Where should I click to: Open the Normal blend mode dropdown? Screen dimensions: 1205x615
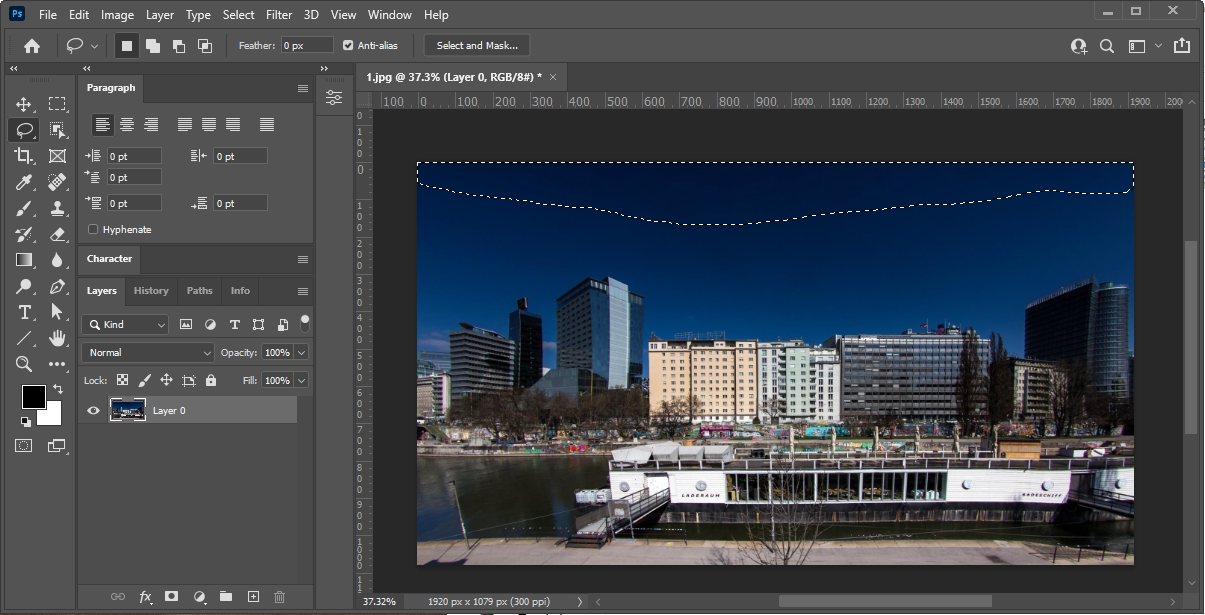[x=149, y=353]
